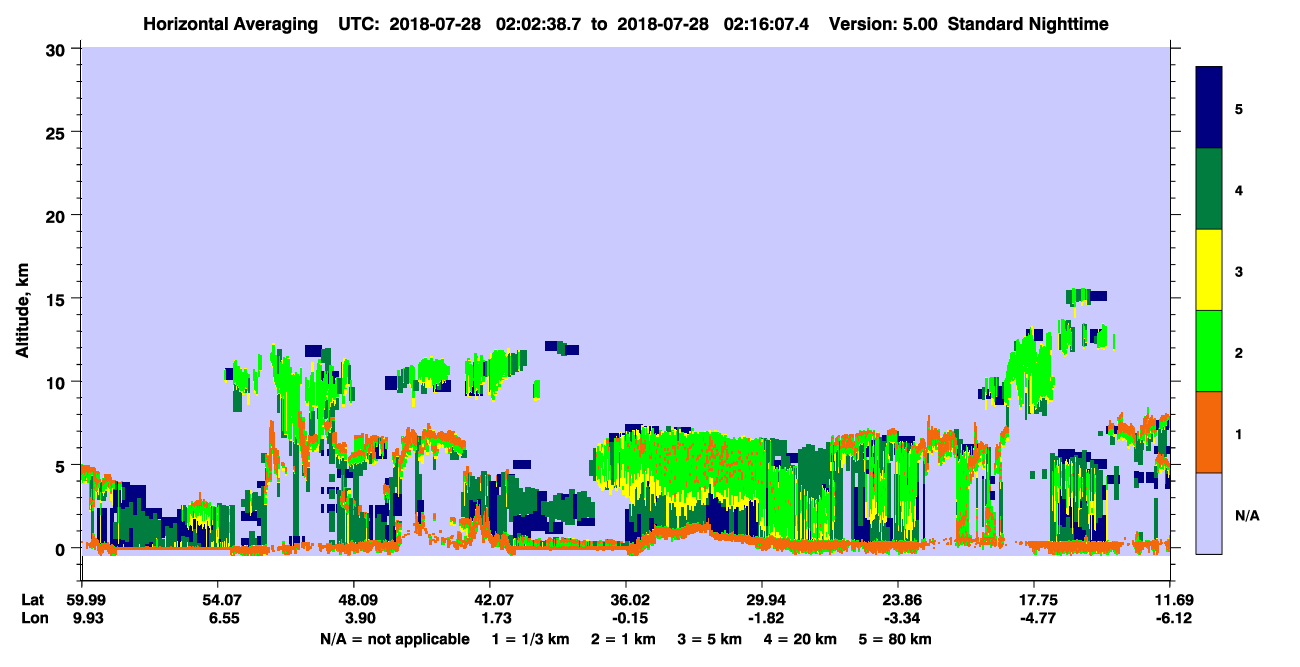Click the '4 = 20 km' legend text
Screen dimensions: 1300x667
coord(800,639)
